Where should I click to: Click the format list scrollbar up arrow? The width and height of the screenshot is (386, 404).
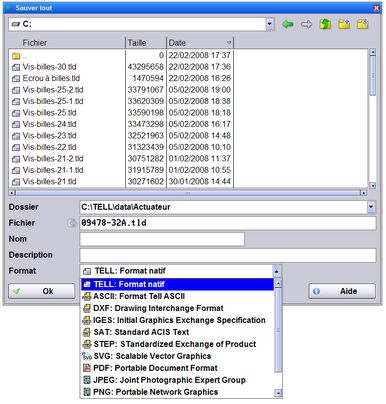click(278, 284)
